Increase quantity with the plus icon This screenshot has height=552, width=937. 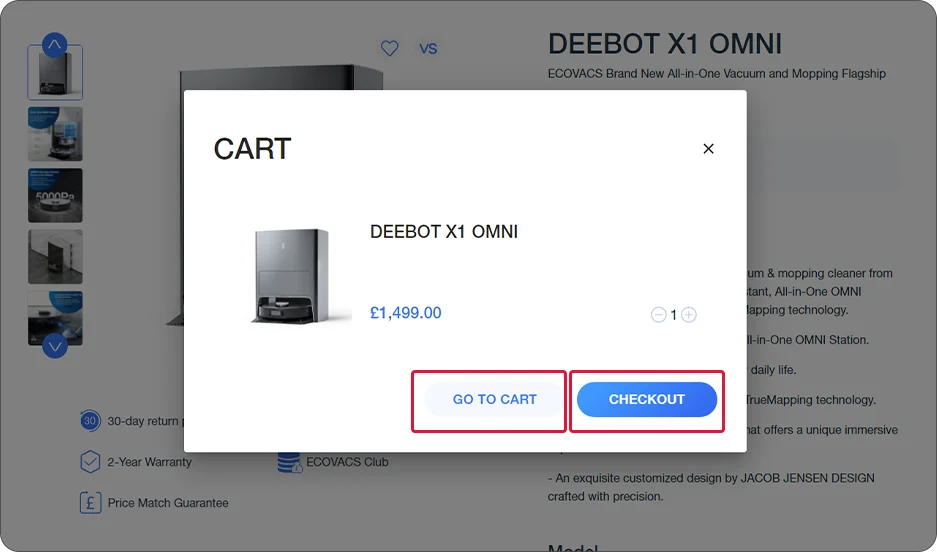tap(689, 315)
